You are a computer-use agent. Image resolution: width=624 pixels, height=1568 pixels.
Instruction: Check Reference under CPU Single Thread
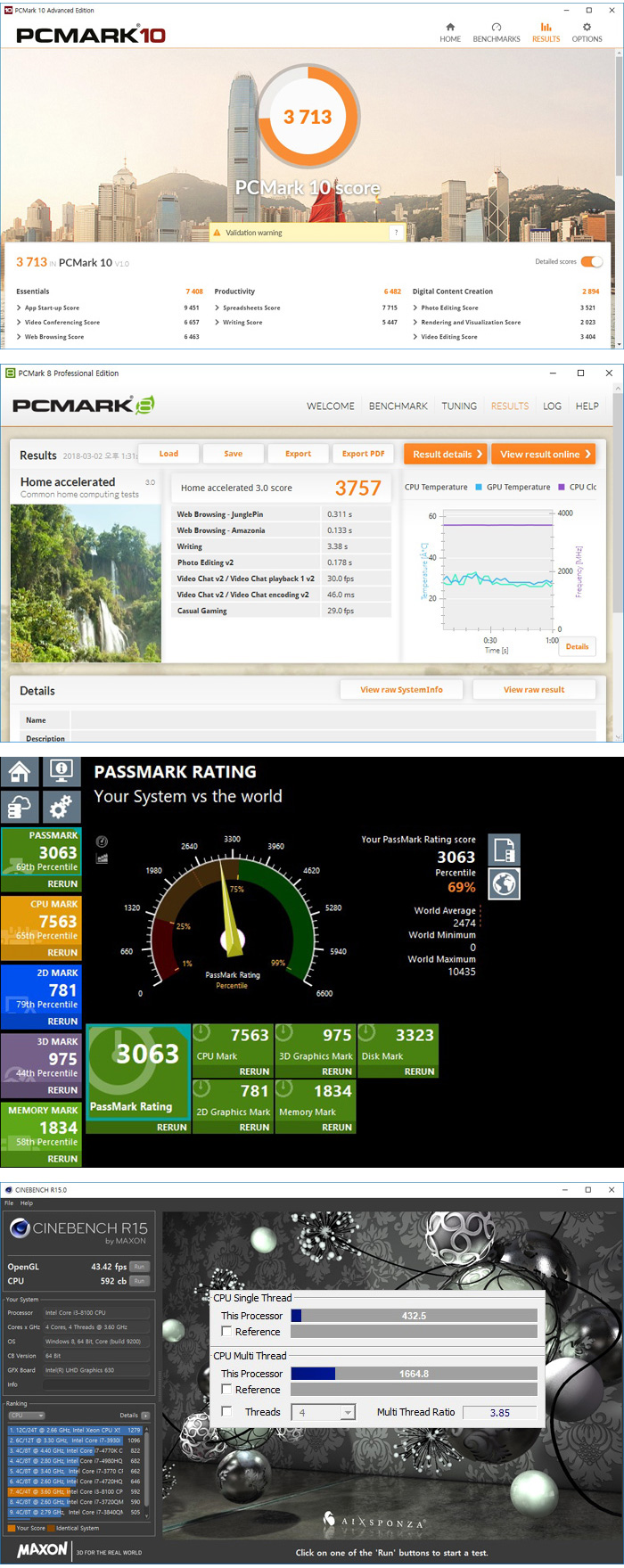coord(226,1332)
